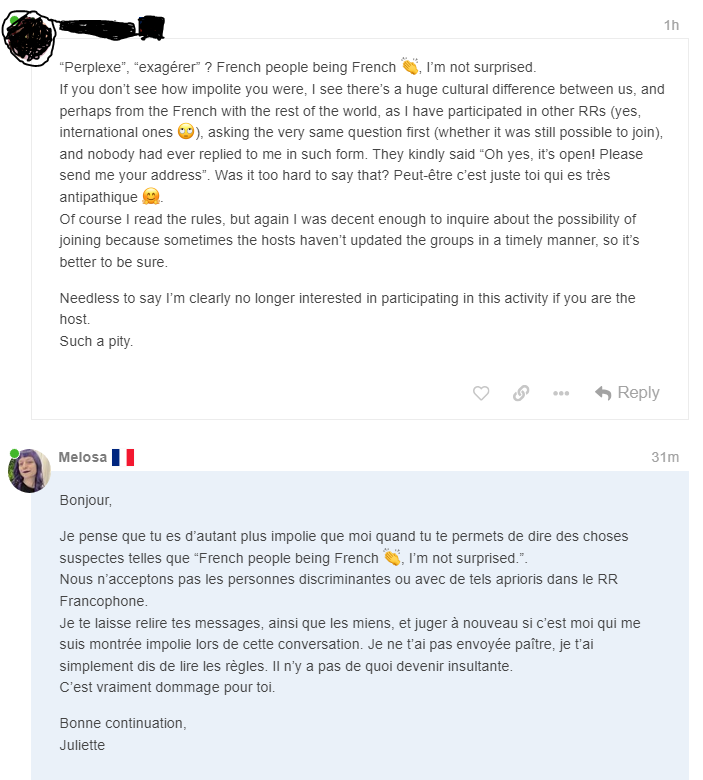Click the rolling eyes emoji

pos(185,132)
